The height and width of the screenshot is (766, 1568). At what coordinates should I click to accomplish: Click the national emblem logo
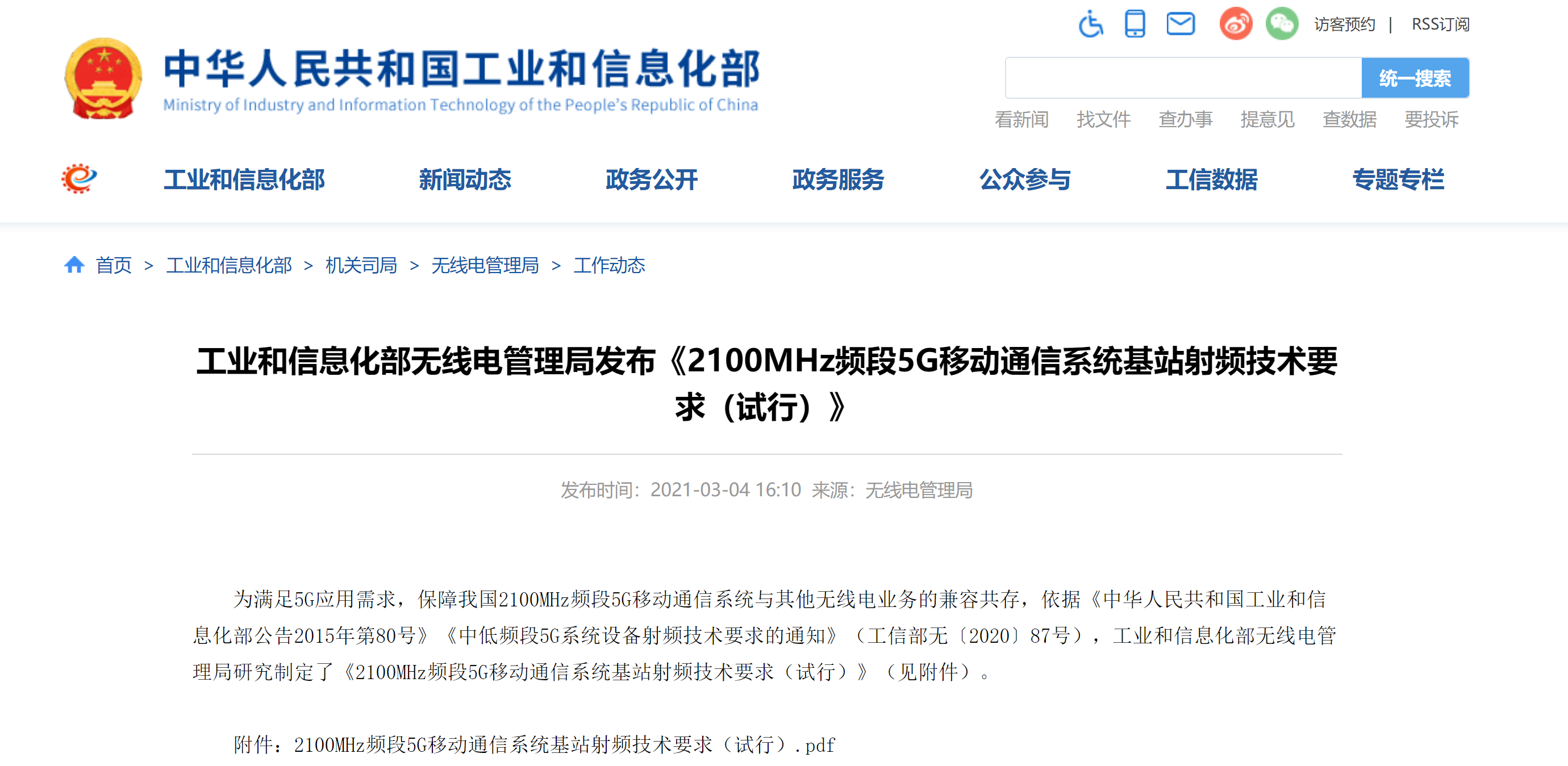[x=103, y=78]
